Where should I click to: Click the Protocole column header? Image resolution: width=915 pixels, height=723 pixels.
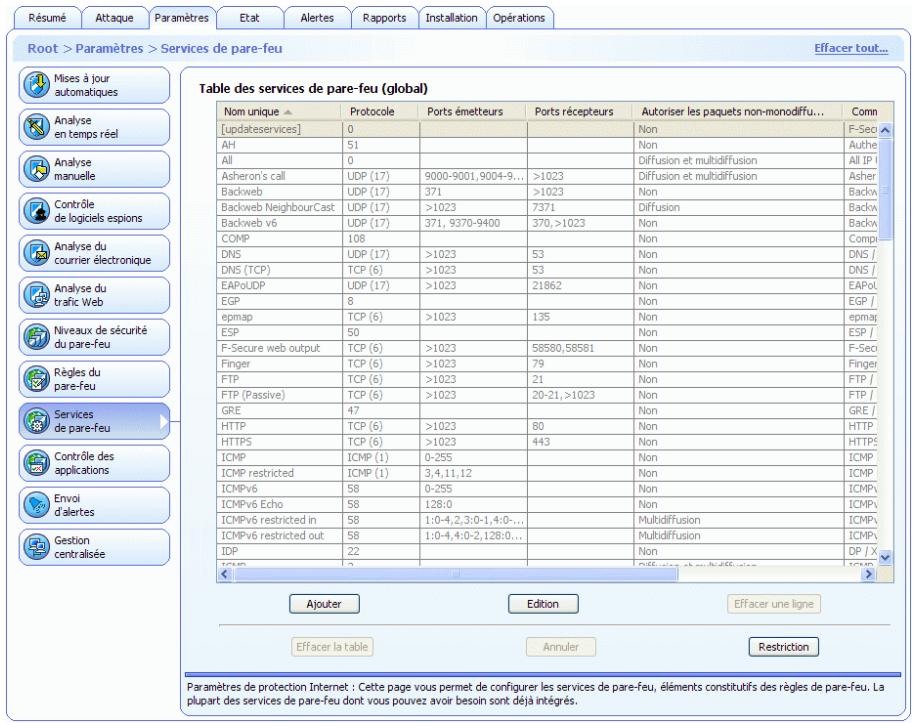pyautogui.click(x=380, y=111)
